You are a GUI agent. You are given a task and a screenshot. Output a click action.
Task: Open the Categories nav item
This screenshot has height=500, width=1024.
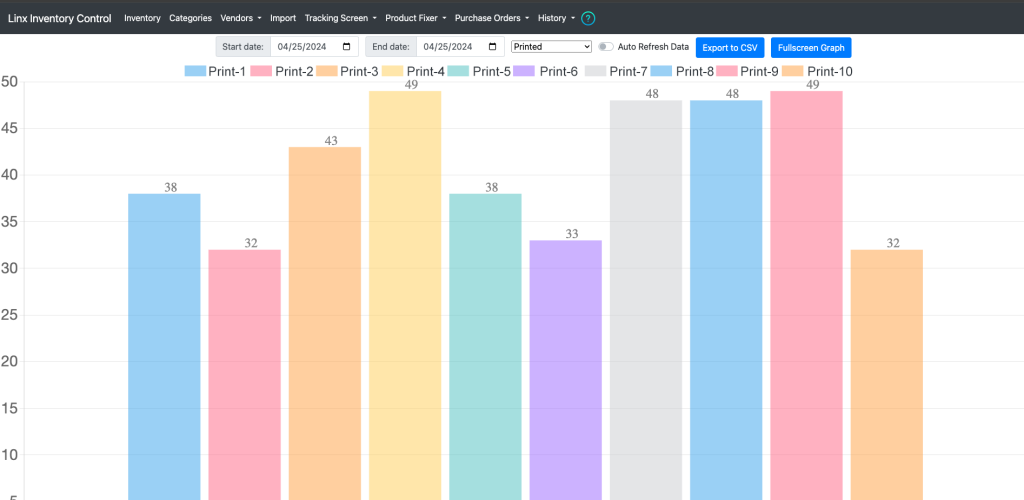(x=191, y=18)
